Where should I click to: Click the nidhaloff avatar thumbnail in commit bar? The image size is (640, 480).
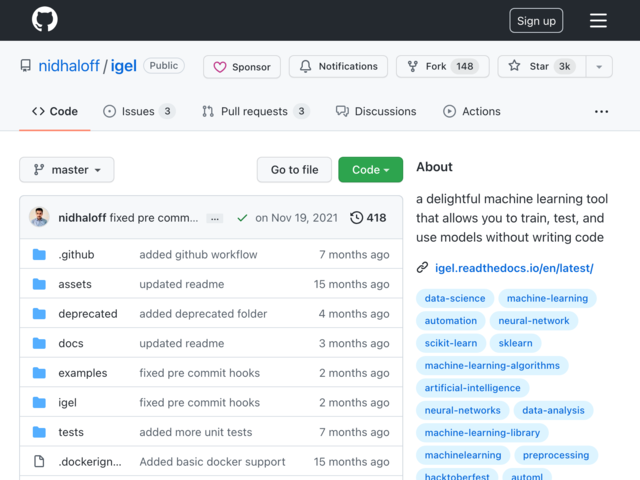point(39,217)
